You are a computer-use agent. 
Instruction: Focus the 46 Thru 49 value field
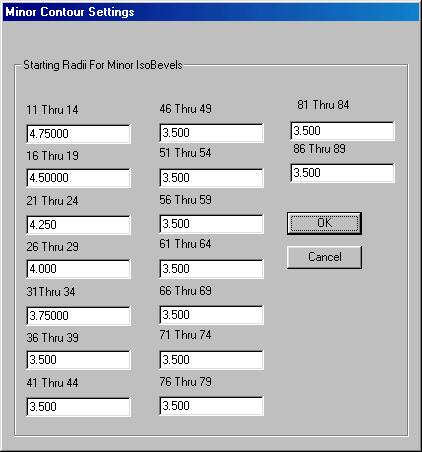pos(211,133)
